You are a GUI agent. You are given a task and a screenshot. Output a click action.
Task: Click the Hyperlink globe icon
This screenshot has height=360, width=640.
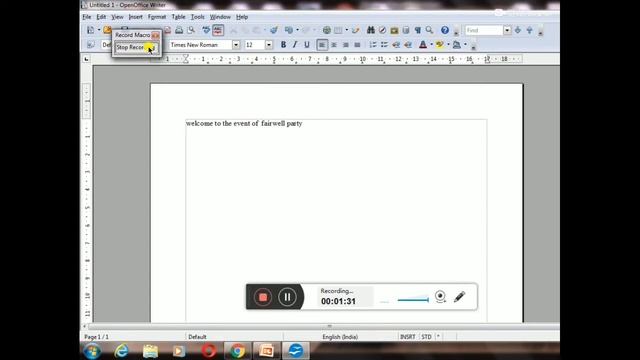tap(327, 30)
